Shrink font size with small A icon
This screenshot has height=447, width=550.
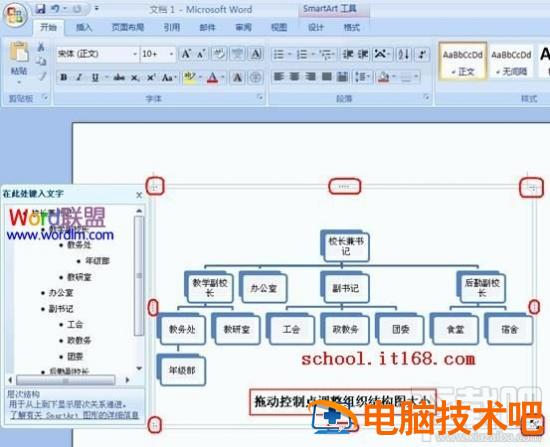(201, 54)
